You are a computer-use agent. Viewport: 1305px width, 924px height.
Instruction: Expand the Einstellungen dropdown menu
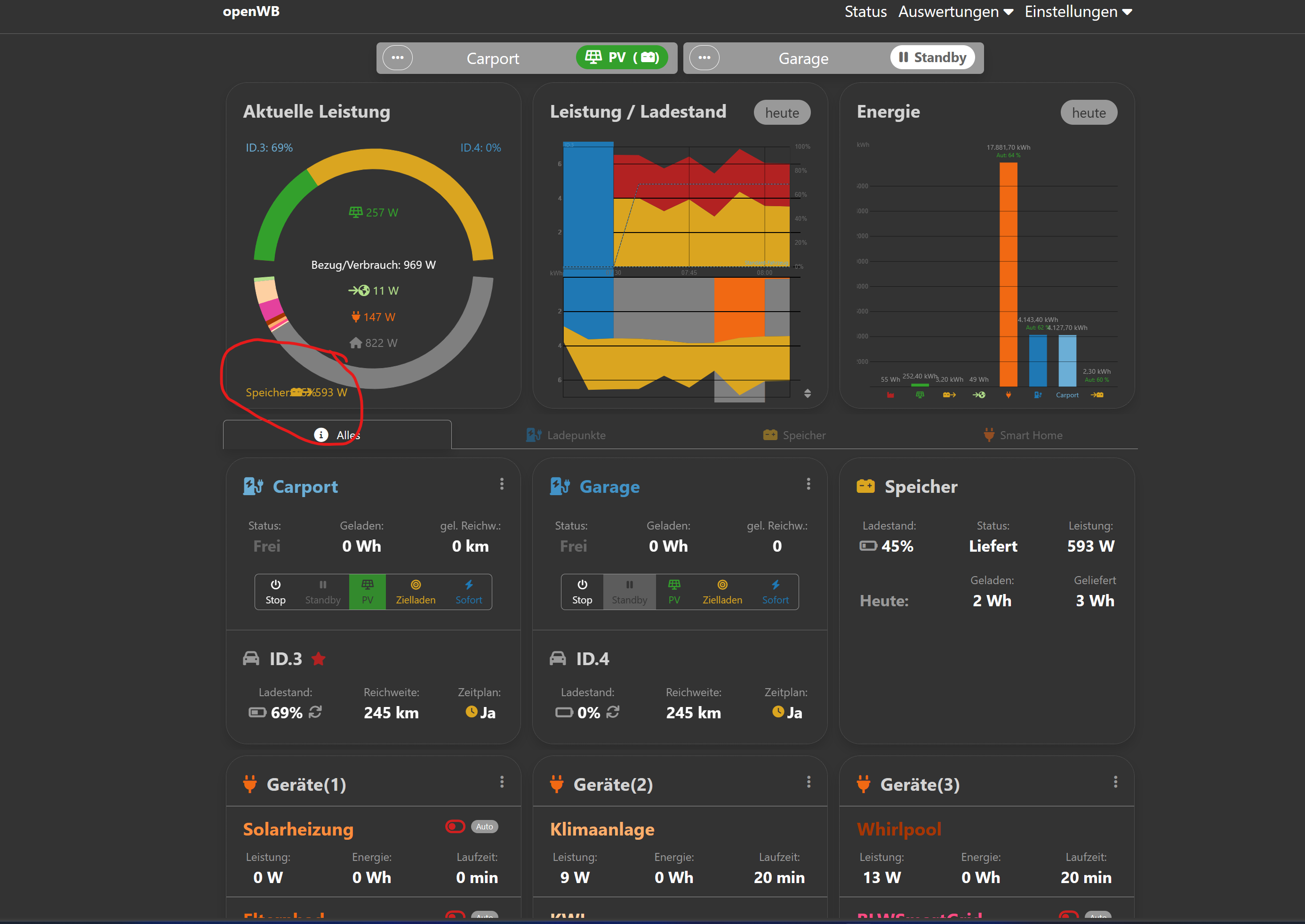coord(1077,11)
